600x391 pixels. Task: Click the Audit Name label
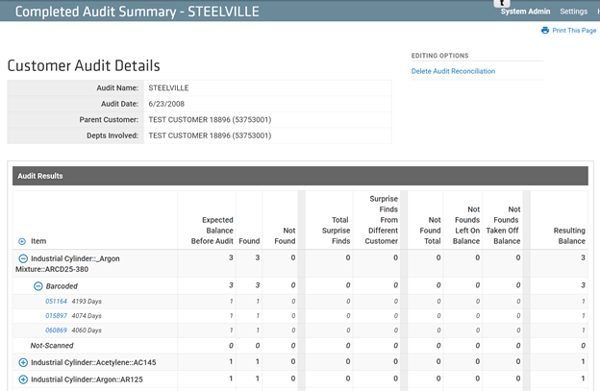pos(117,88)
